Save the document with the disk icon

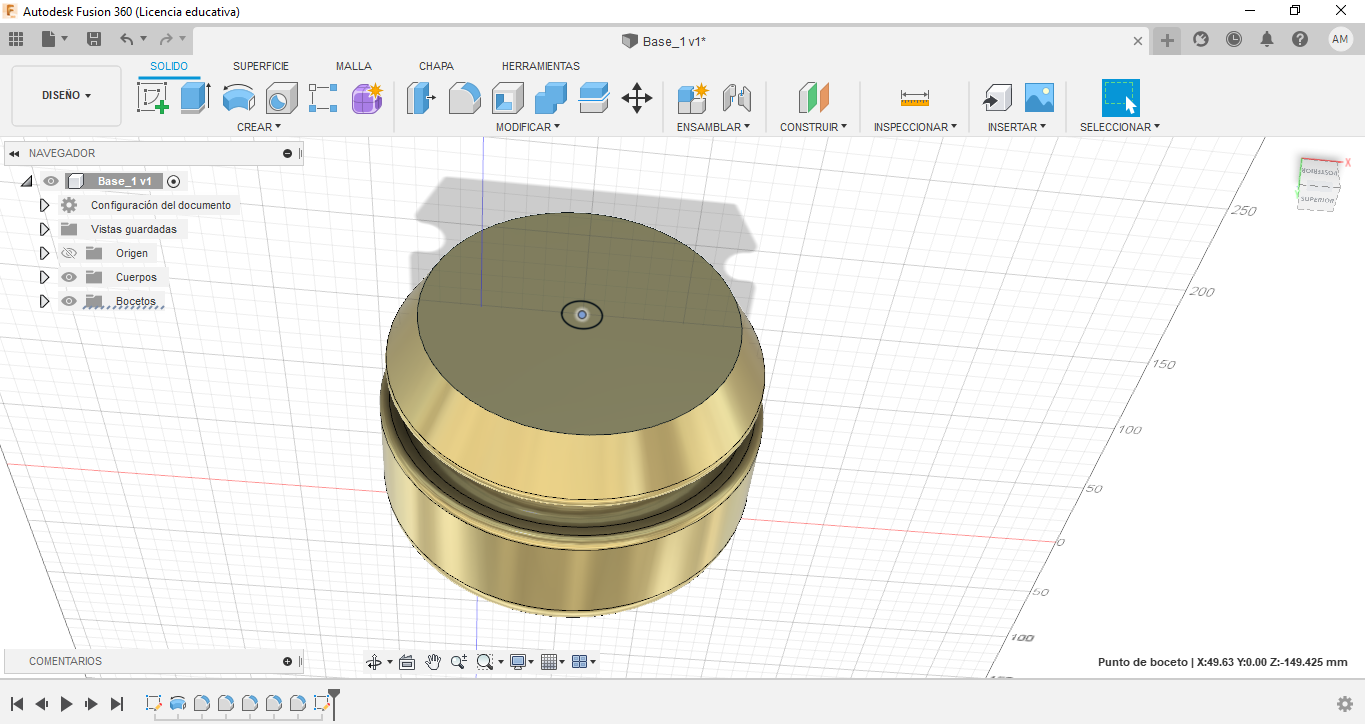[x=94, y=39]
